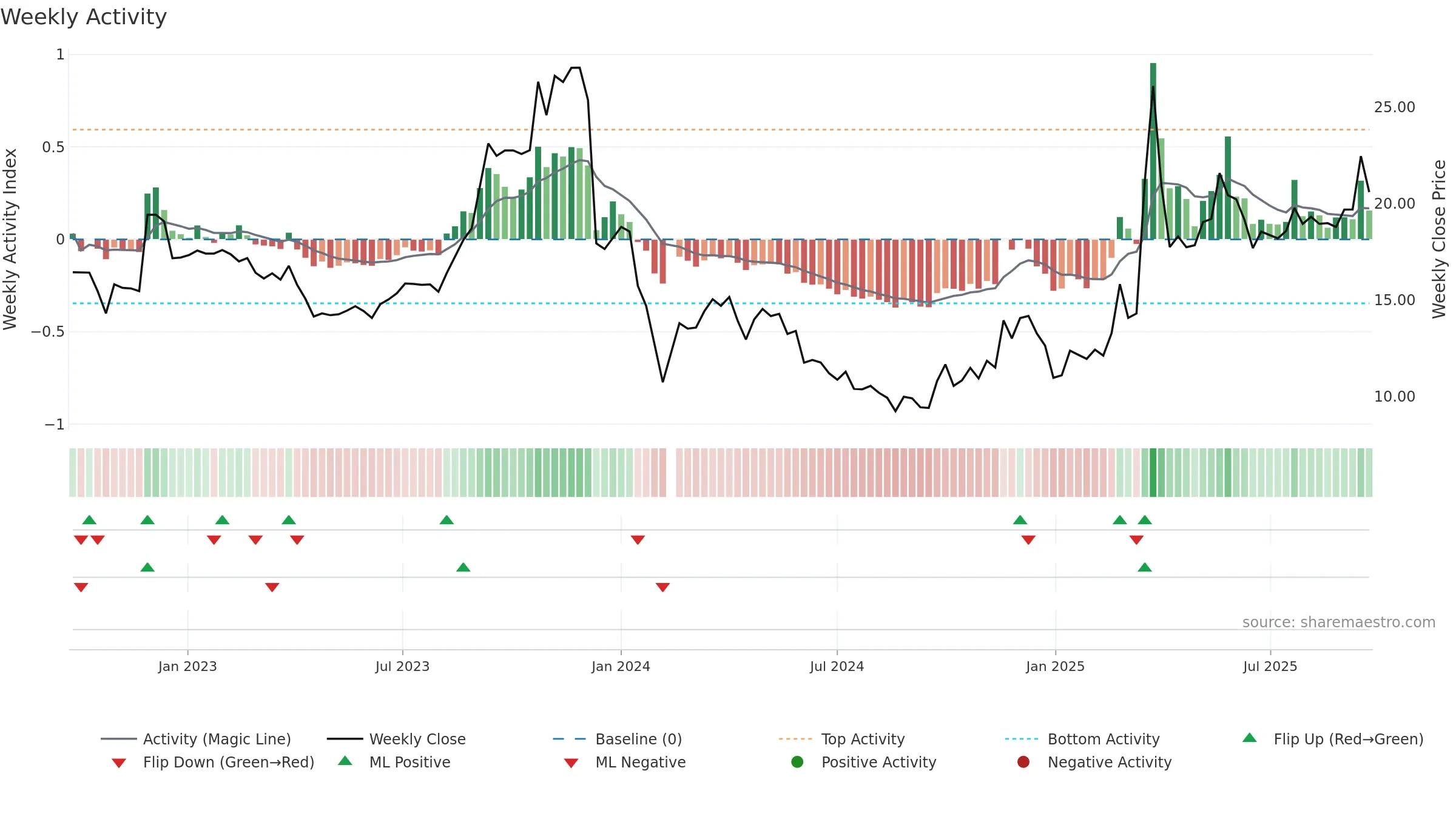
Task: Click the red ML Negative triangle between Jan 2024 and Jul 2024
Action: pos(662,587)
